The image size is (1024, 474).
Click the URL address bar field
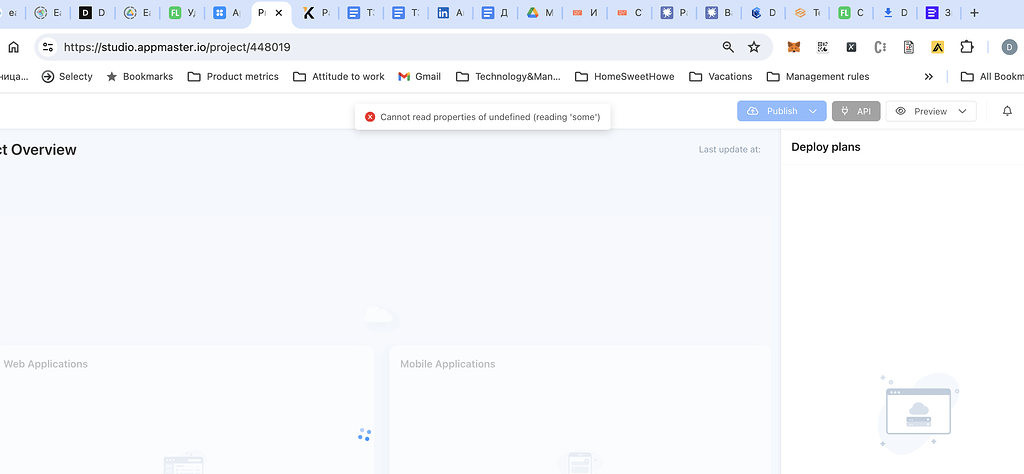(380, 47)
